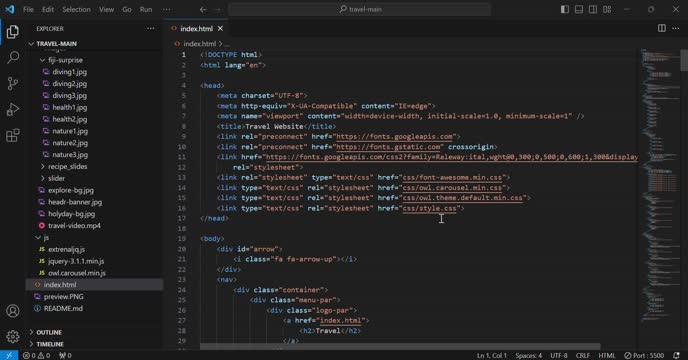Screen dimensions: 688x360
Task: Open the Source Control view
Action: (13, 83)
